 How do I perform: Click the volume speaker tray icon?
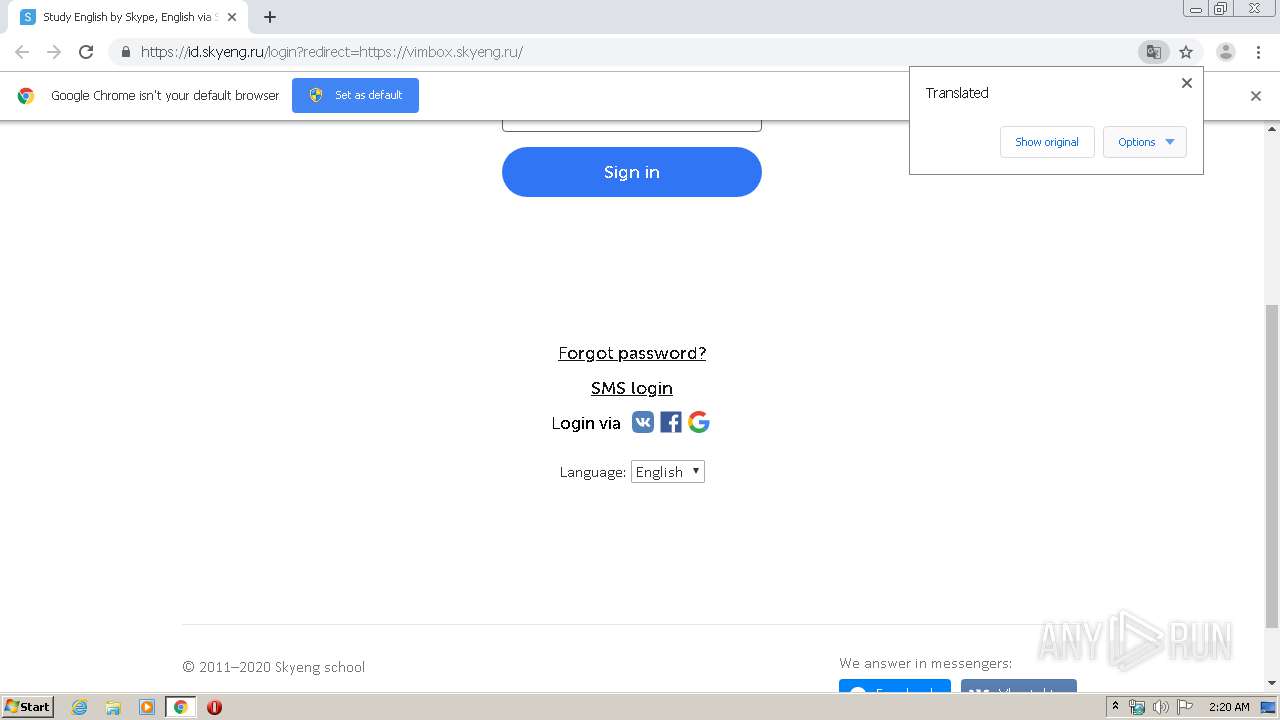(1161, 707)
